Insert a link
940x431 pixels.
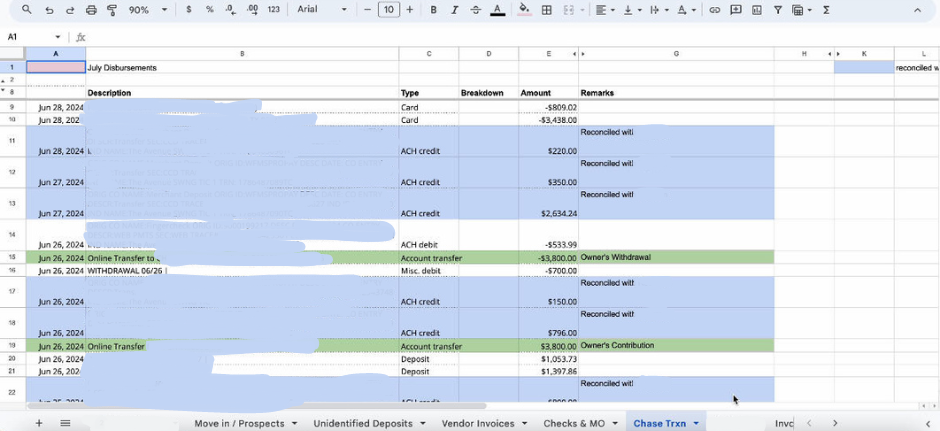714,10
